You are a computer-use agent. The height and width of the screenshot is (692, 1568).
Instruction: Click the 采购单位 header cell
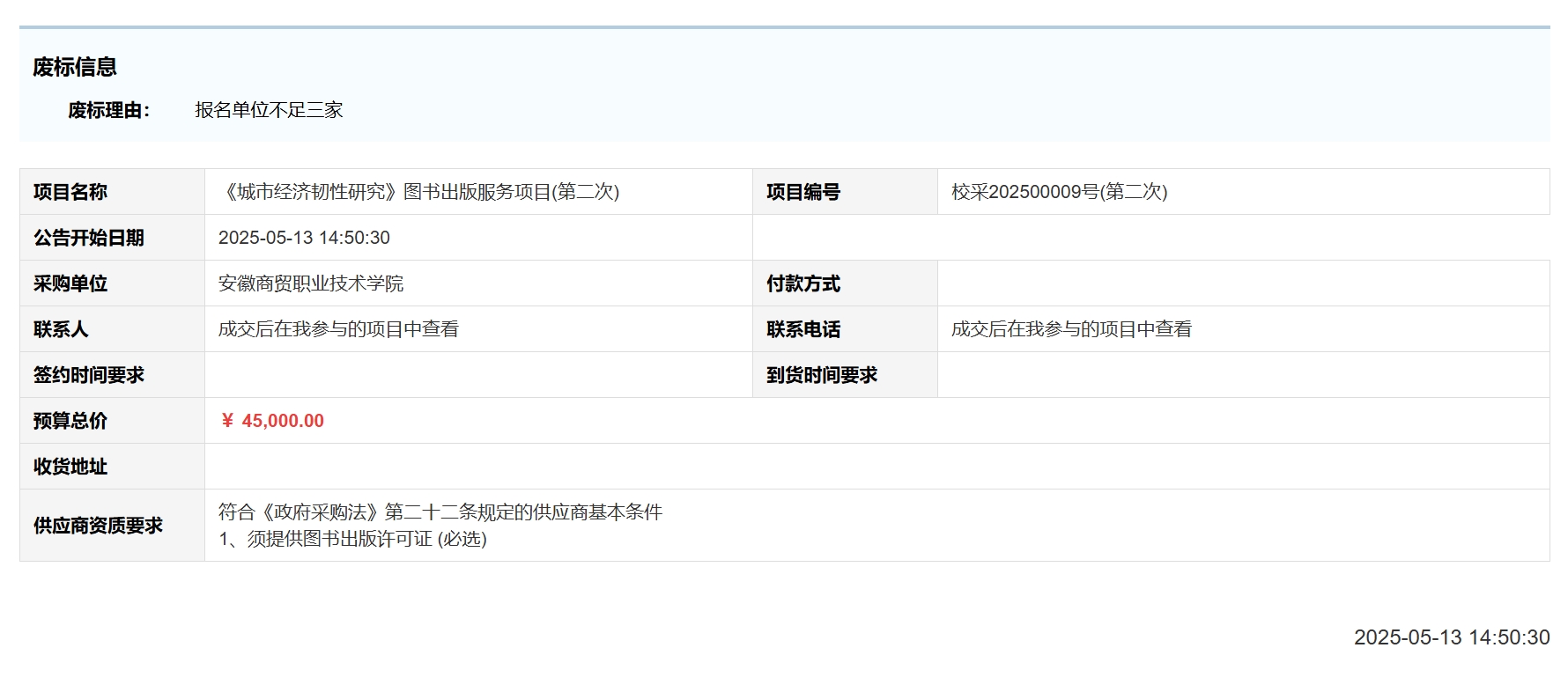pyautogui.click(x=70, y=283)
